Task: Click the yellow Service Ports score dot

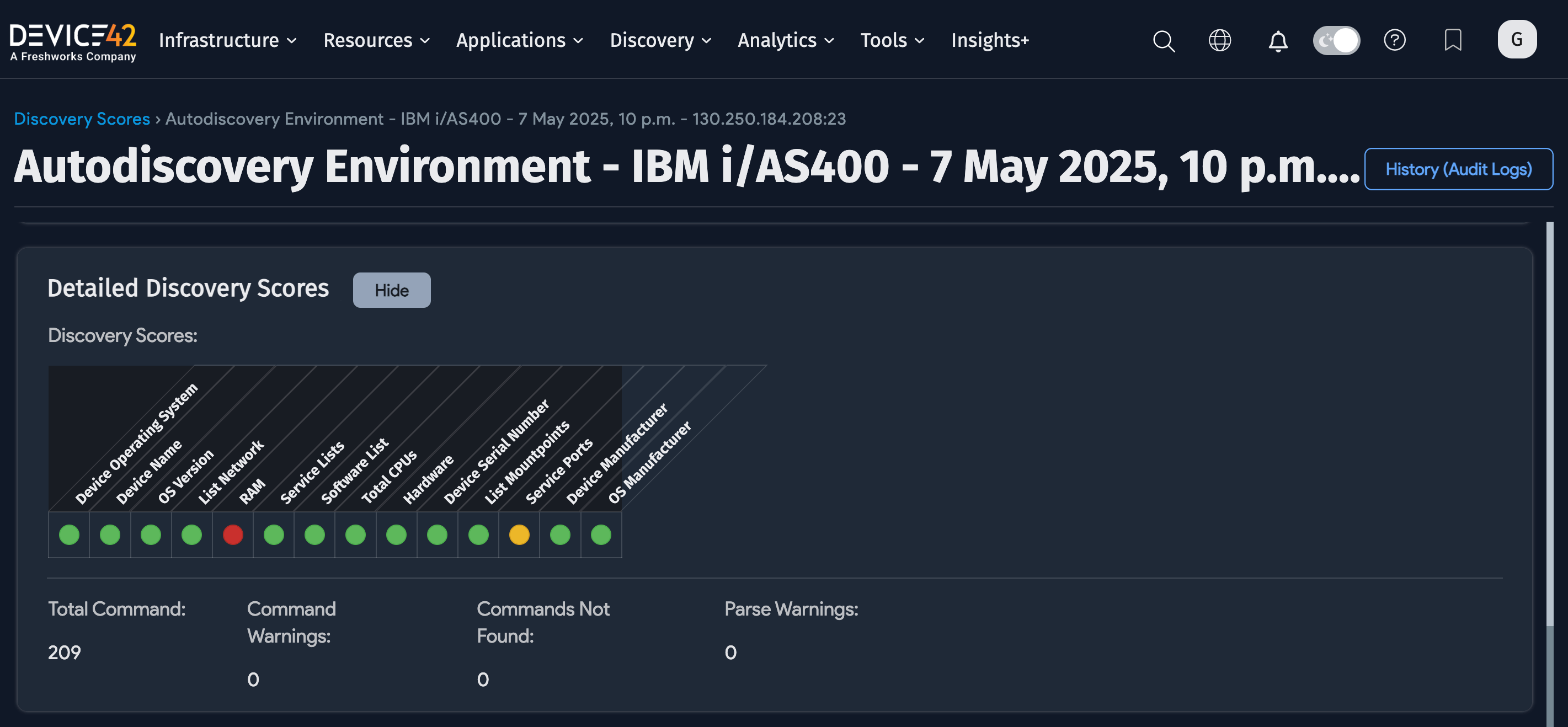Action: click(x=519, y=534)
